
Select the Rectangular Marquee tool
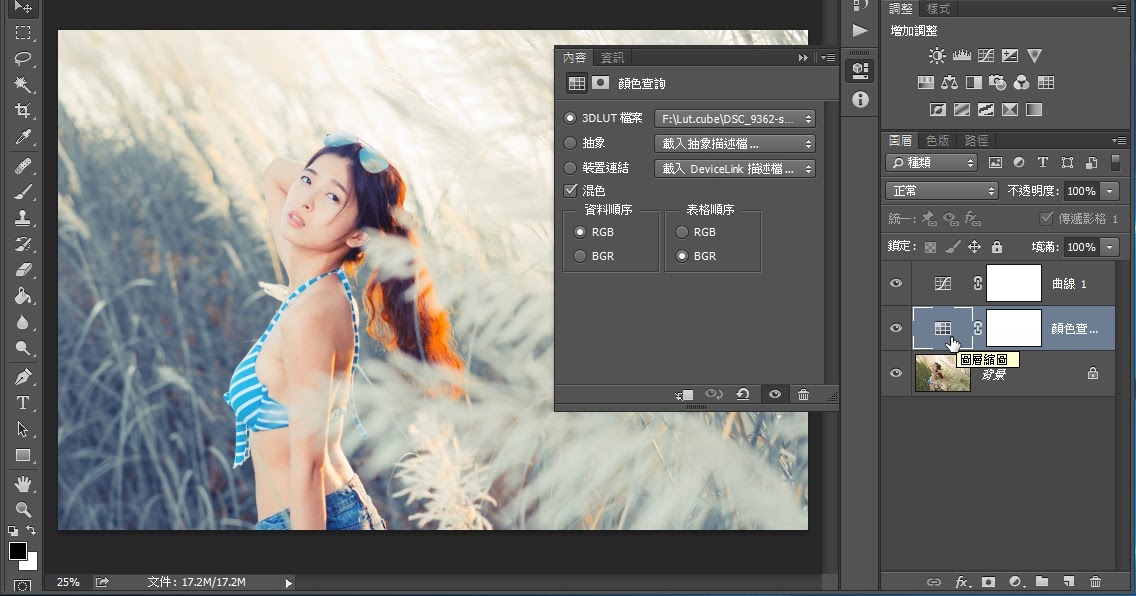[x=23, y=33]
